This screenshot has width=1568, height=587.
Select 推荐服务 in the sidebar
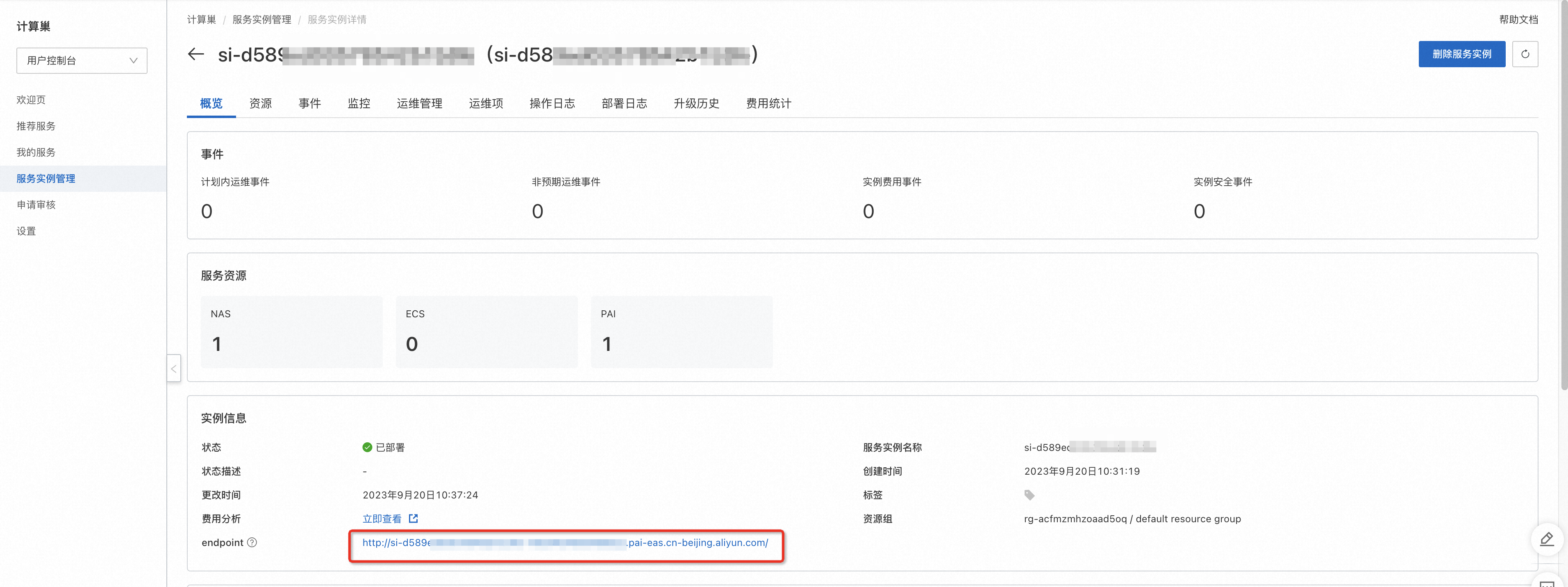[36, 126]
